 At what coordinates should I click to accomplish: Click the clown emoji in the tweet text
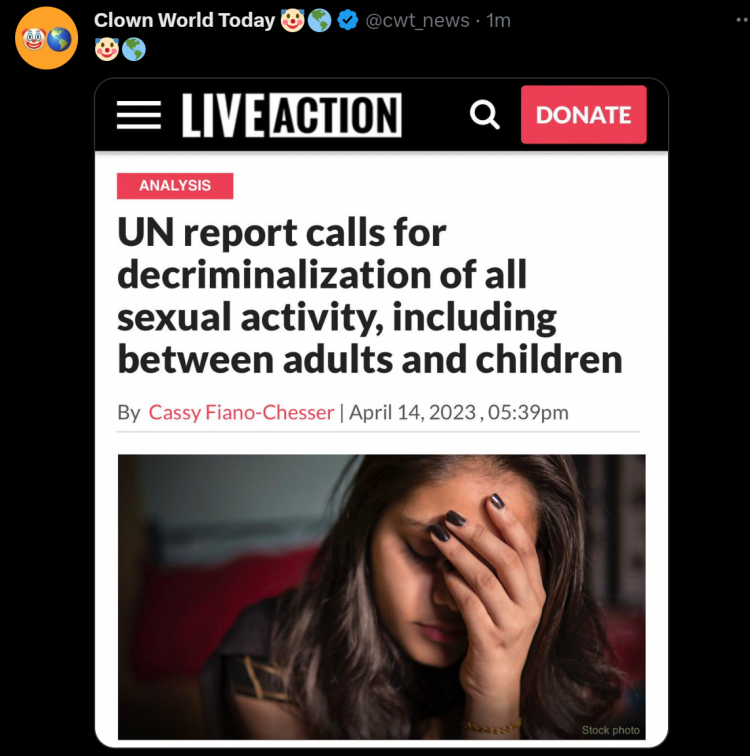click(107, 49)
